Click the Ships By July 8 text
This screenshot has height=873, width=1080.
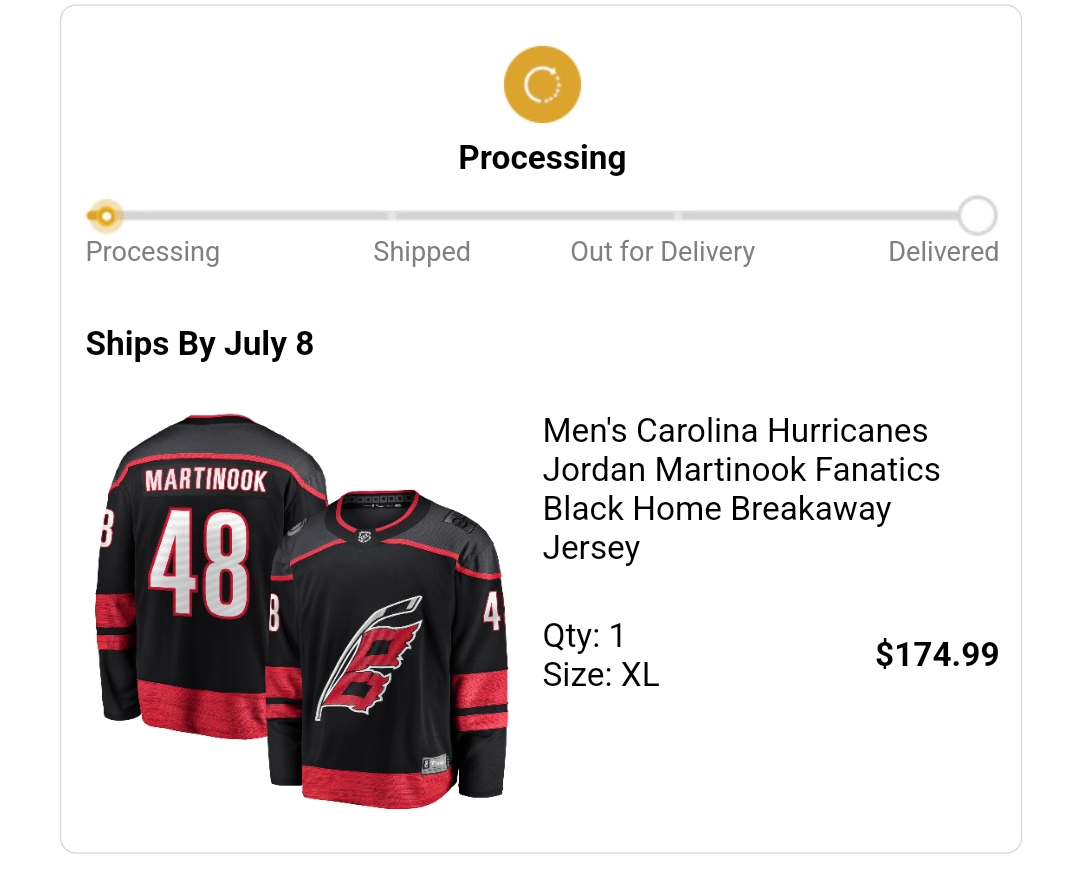[x=200, y=344]
